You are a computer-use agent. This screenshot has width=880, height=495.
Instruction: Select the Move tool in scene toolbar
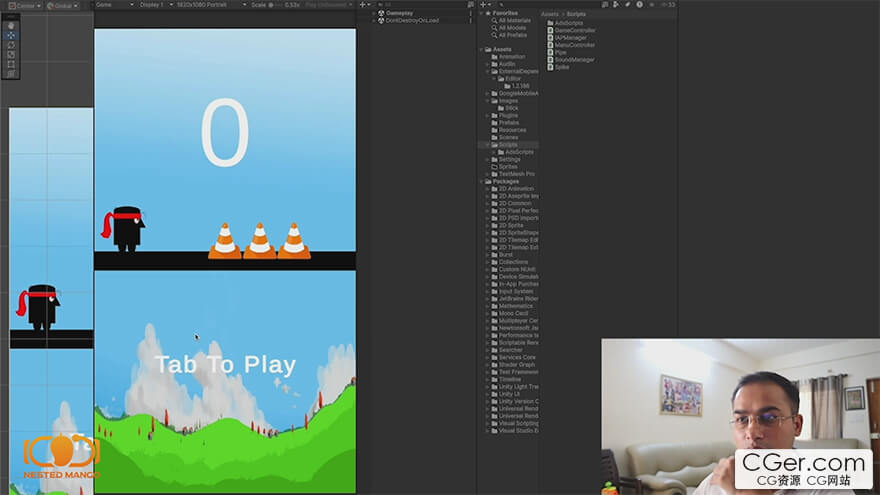(x=11, y=35)
